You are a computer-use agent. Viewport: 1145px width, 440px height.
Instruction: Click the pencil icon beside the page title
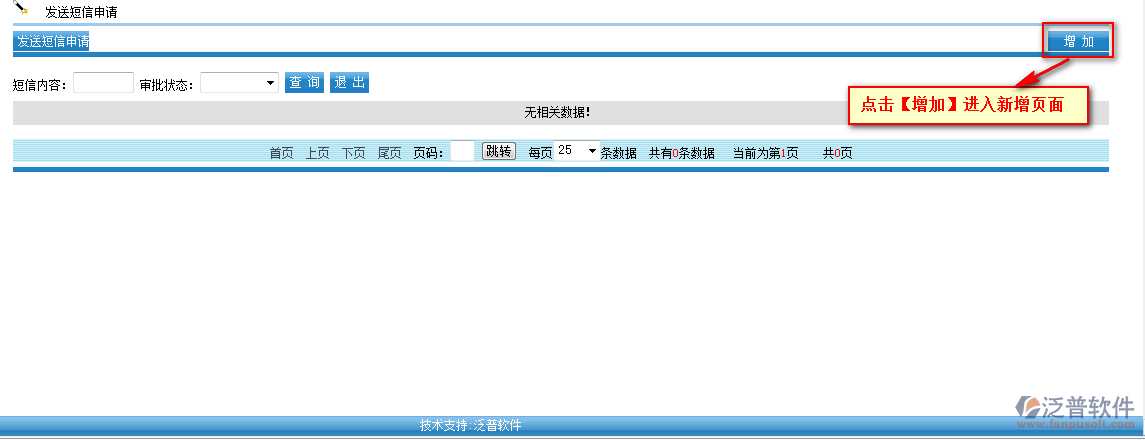21,9
